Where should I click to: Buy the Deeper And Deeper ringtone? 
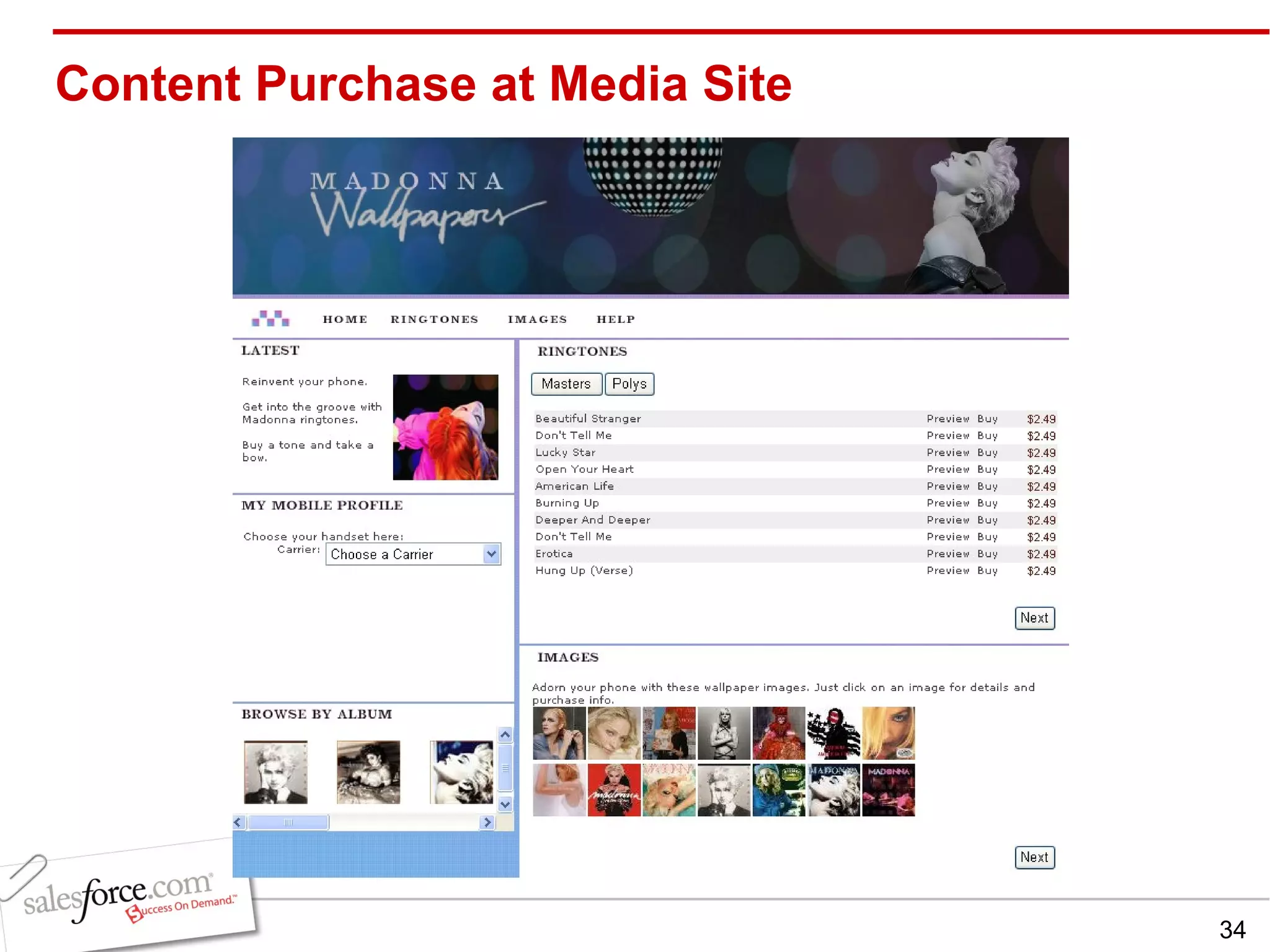click(987, 519)
